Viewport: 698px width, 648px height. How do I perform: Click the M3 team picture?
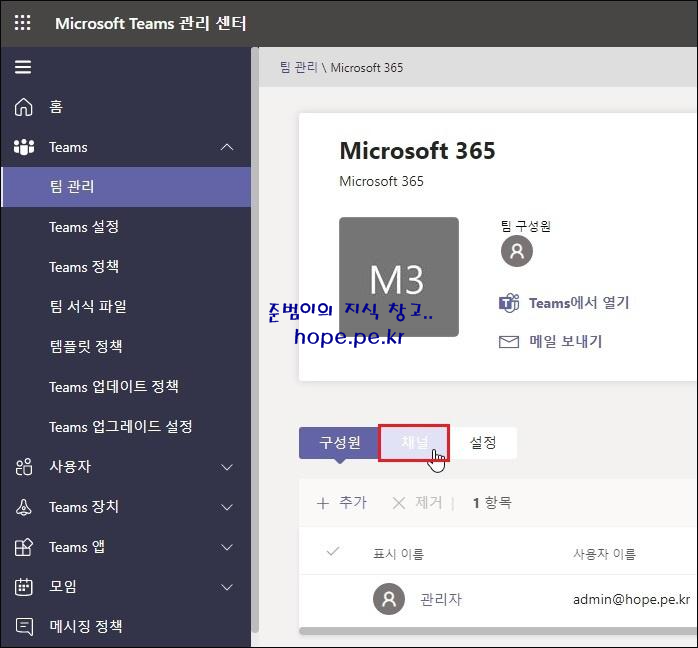(399, 277)
